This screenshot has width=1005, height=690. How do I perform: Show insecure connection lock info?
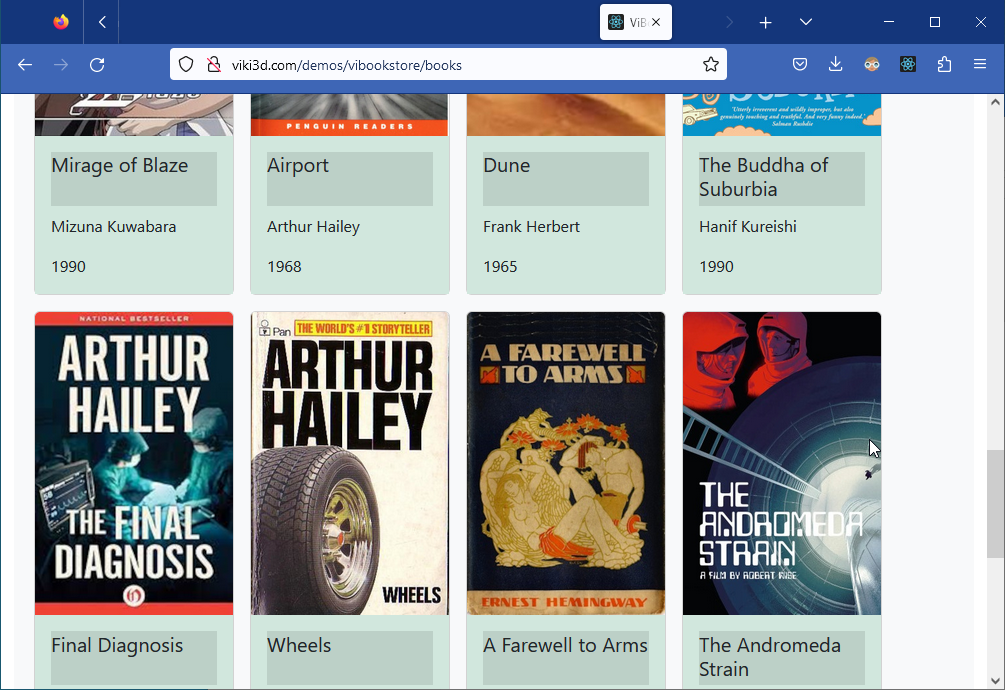(x=213, y=65)
